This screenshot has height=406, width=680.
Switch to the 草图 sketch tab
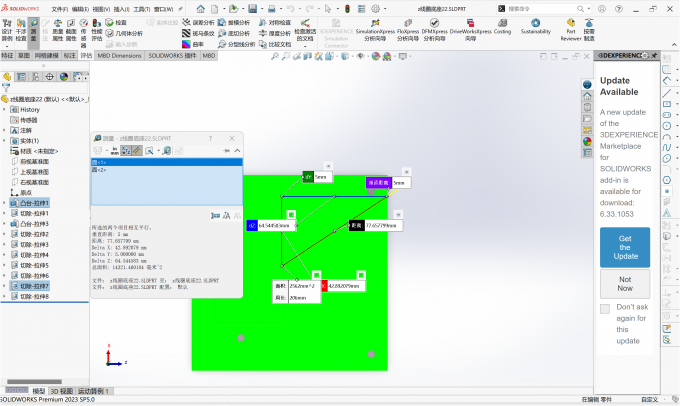24,56
